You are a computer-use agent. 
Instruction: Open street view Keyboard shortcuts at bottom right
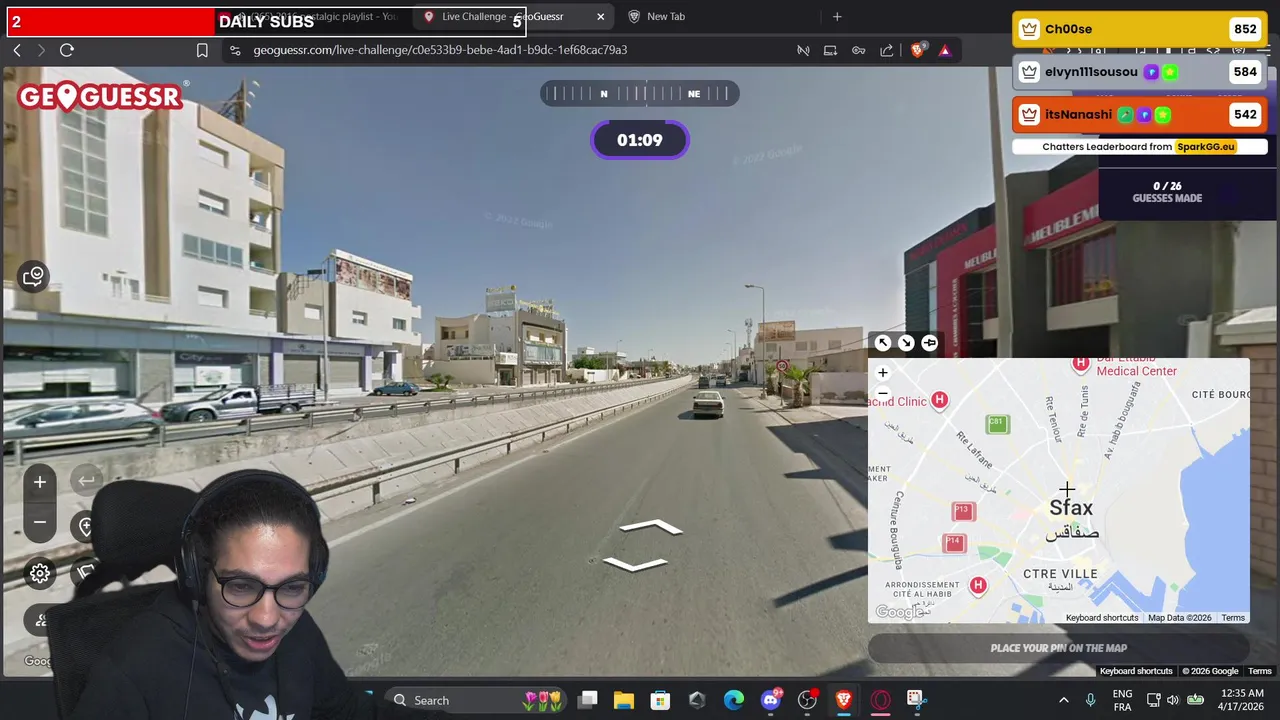(1136, 671)
